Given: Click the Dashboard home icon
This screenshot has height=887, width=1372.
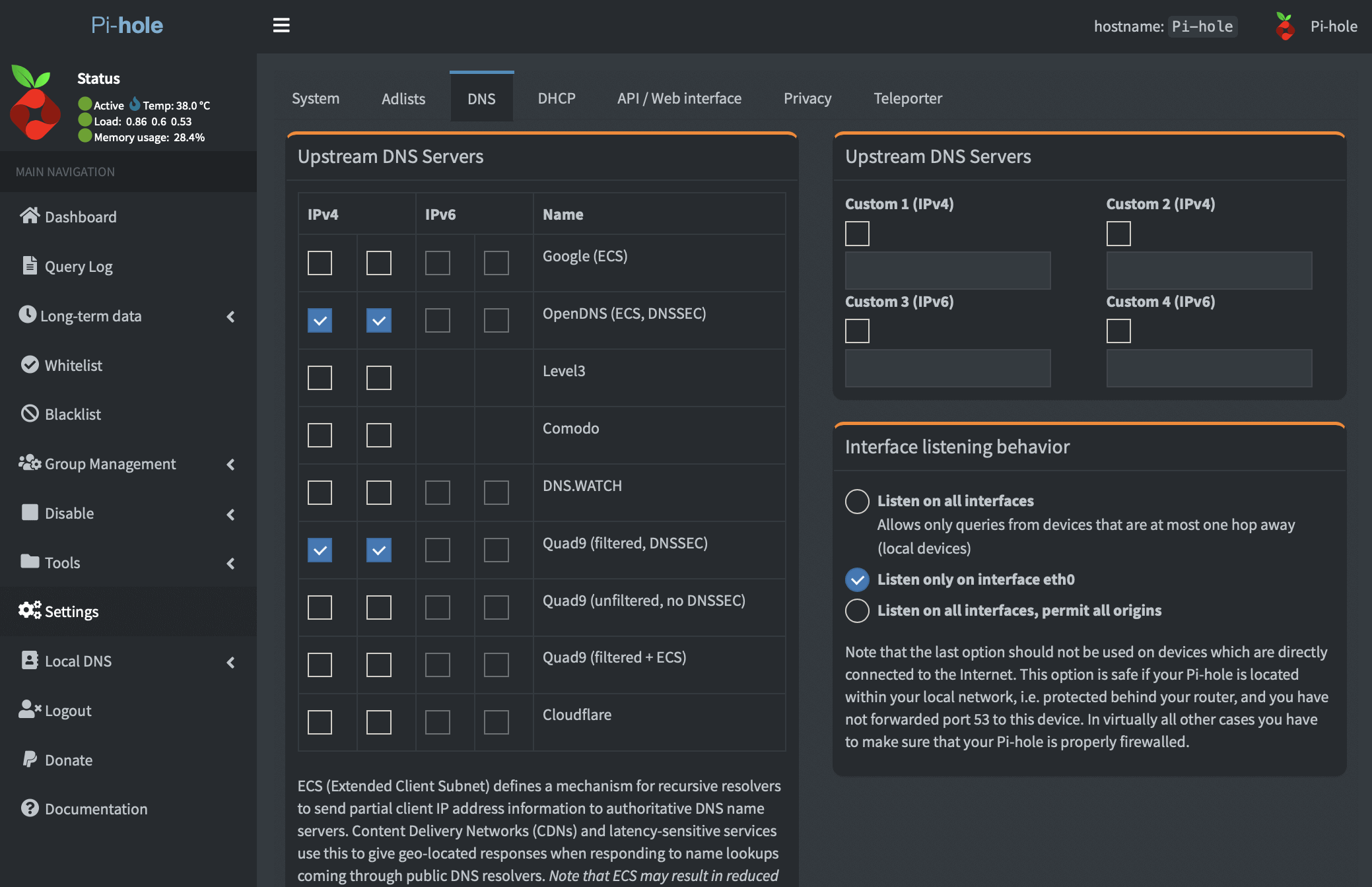Looking at the screenshot, I should point(30,216).
